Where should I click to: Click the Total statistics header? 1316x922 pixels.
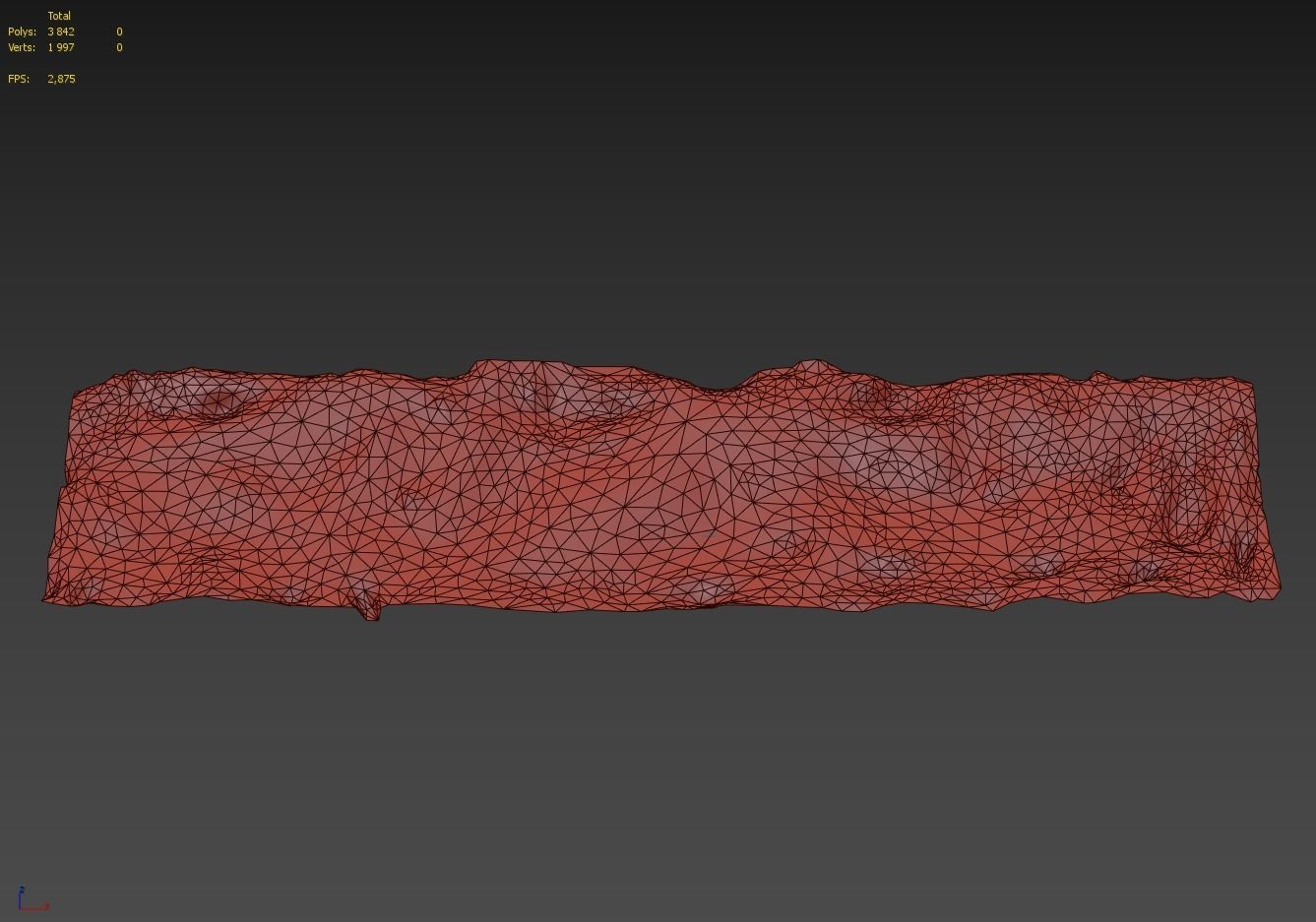click(59, 16)
